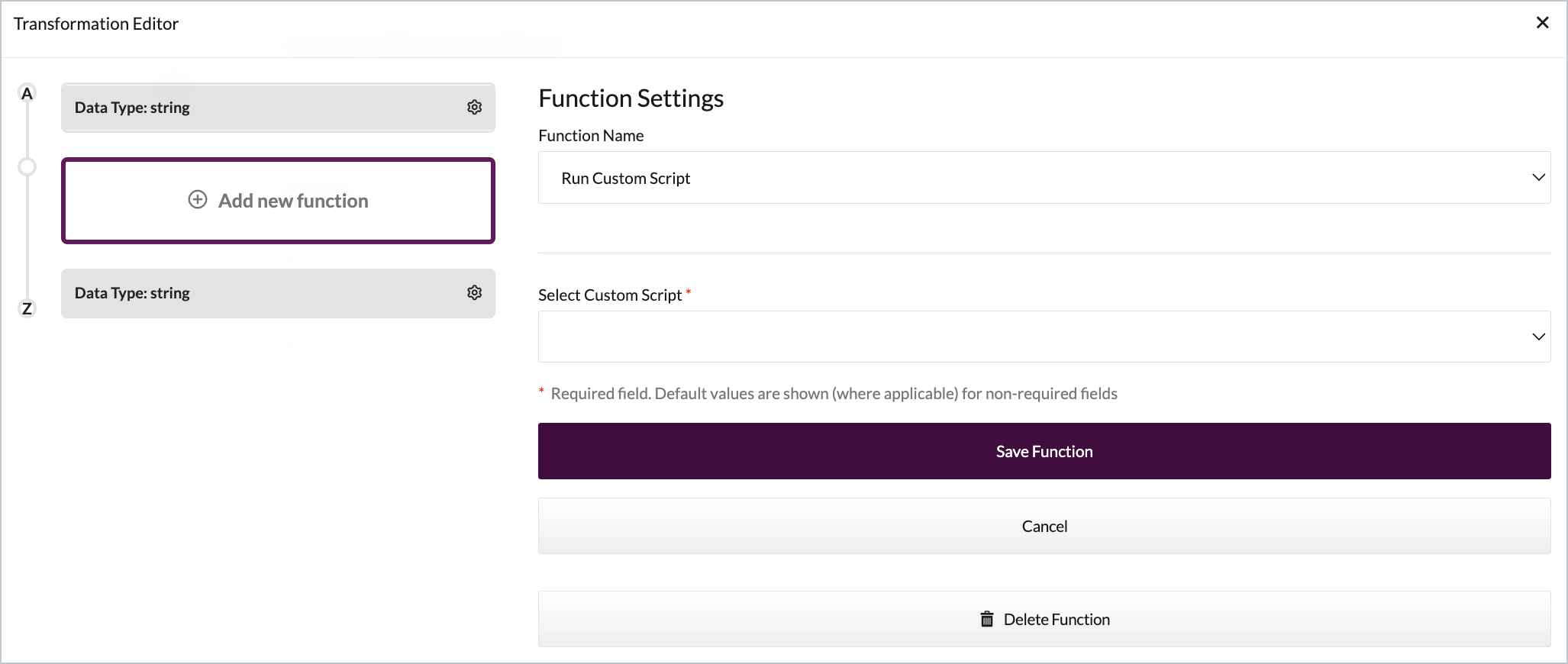Viewport: 1568px width, 664px height.
Task: Select the input Data Type: string block at A
Action: pos(252,108)
